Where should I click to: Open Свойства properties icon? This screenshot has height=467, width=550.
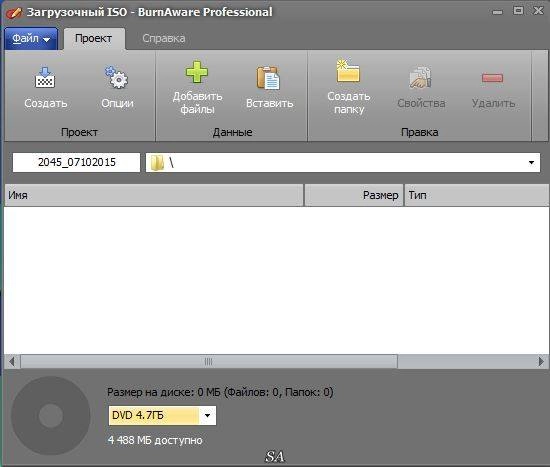421,77
